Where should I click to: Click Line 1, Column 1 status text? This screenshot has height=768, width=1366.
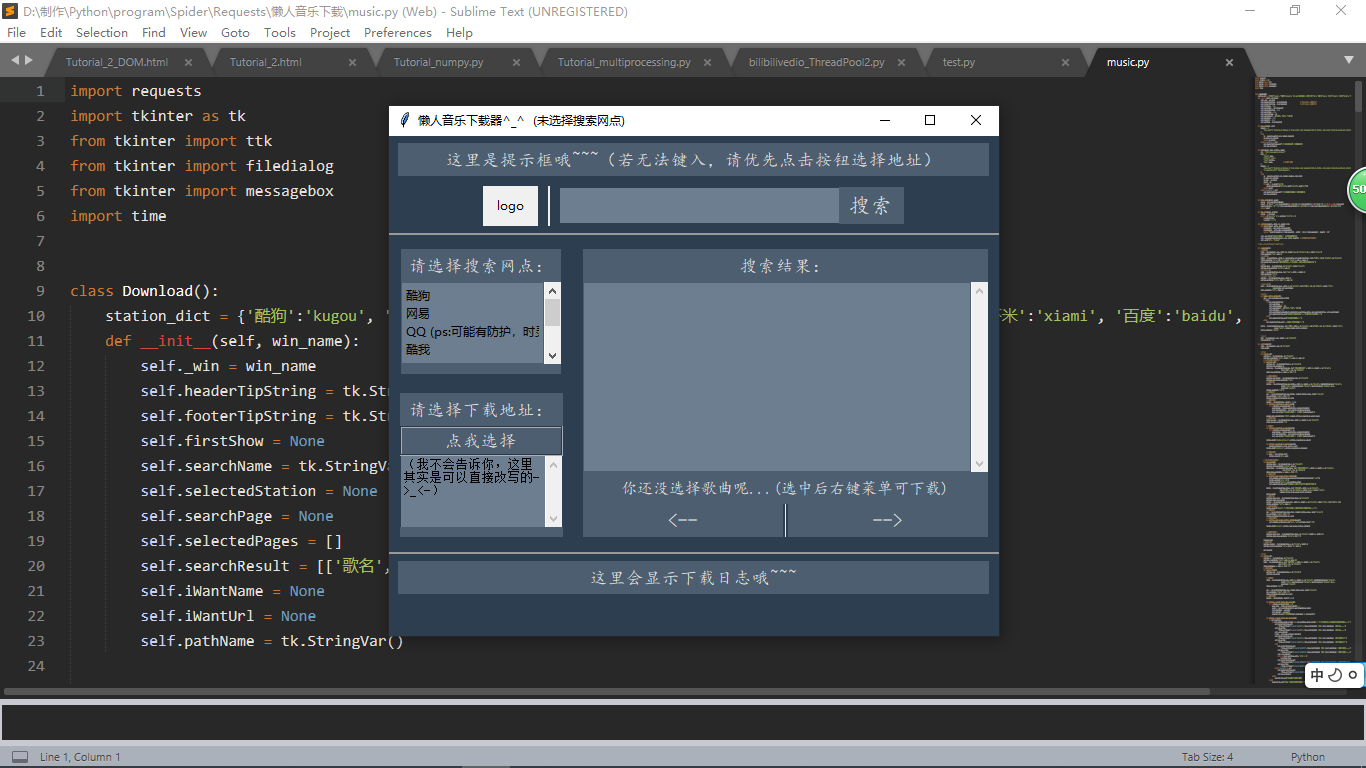click(x=80, y=757)
